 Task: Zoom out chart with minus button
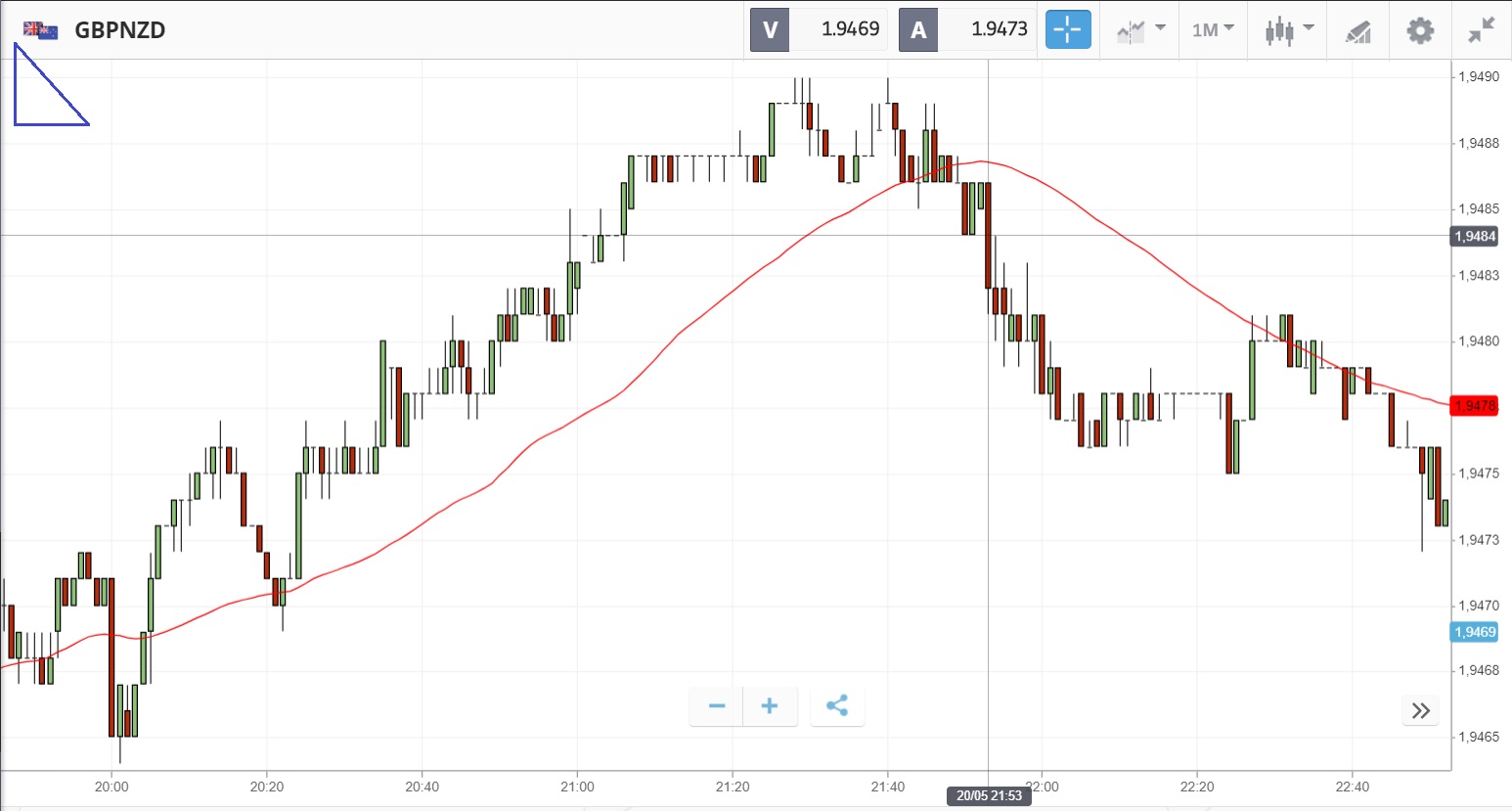[x=717, y=706]
